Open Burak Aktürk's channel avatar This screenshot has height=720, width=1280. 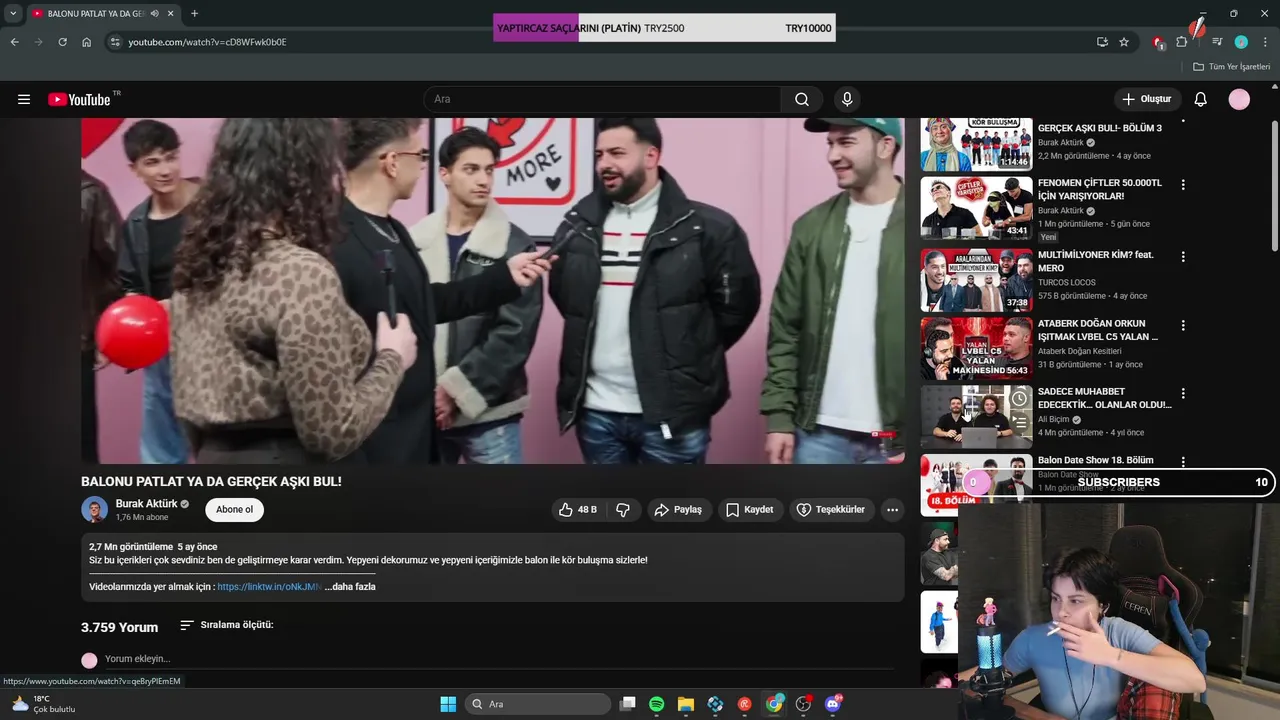pyautogui.click(x=94, y=509)
